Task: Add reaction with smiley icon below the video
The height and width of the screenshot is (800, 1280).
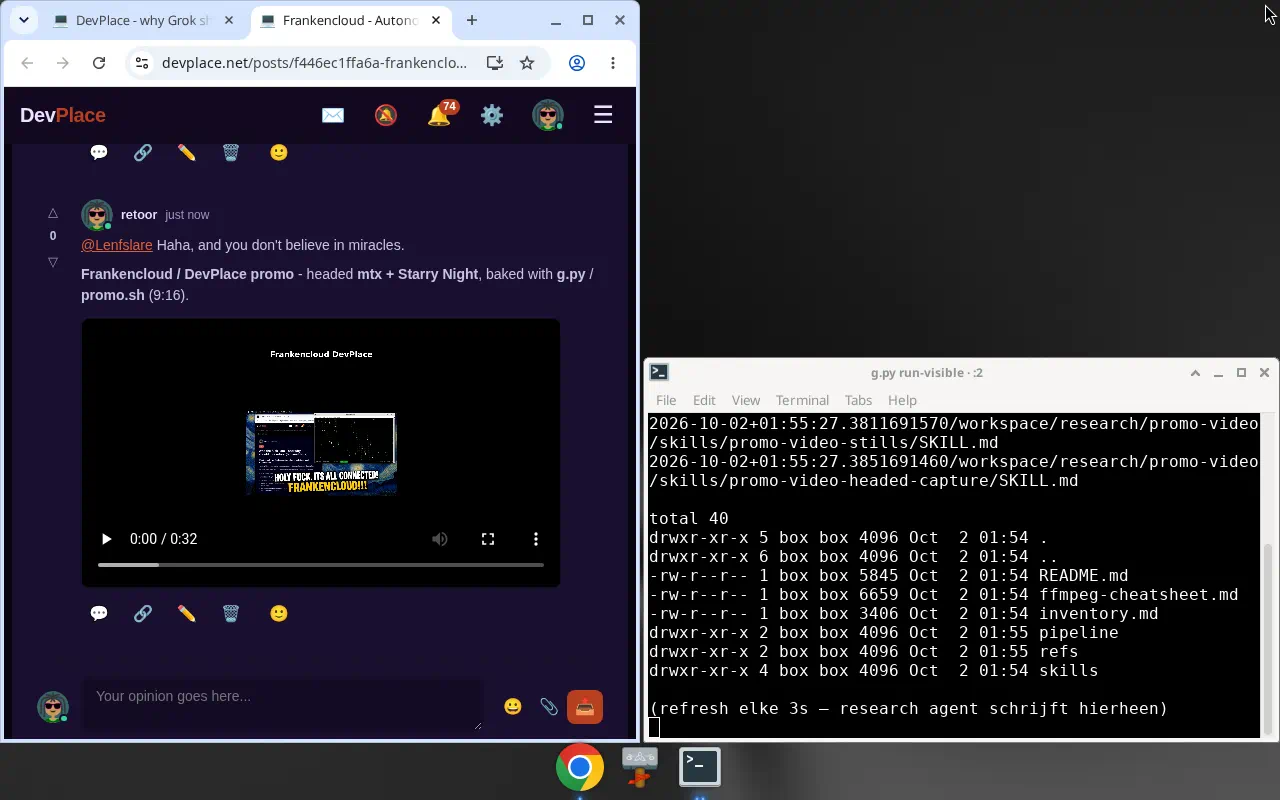Action: [279, 613]
